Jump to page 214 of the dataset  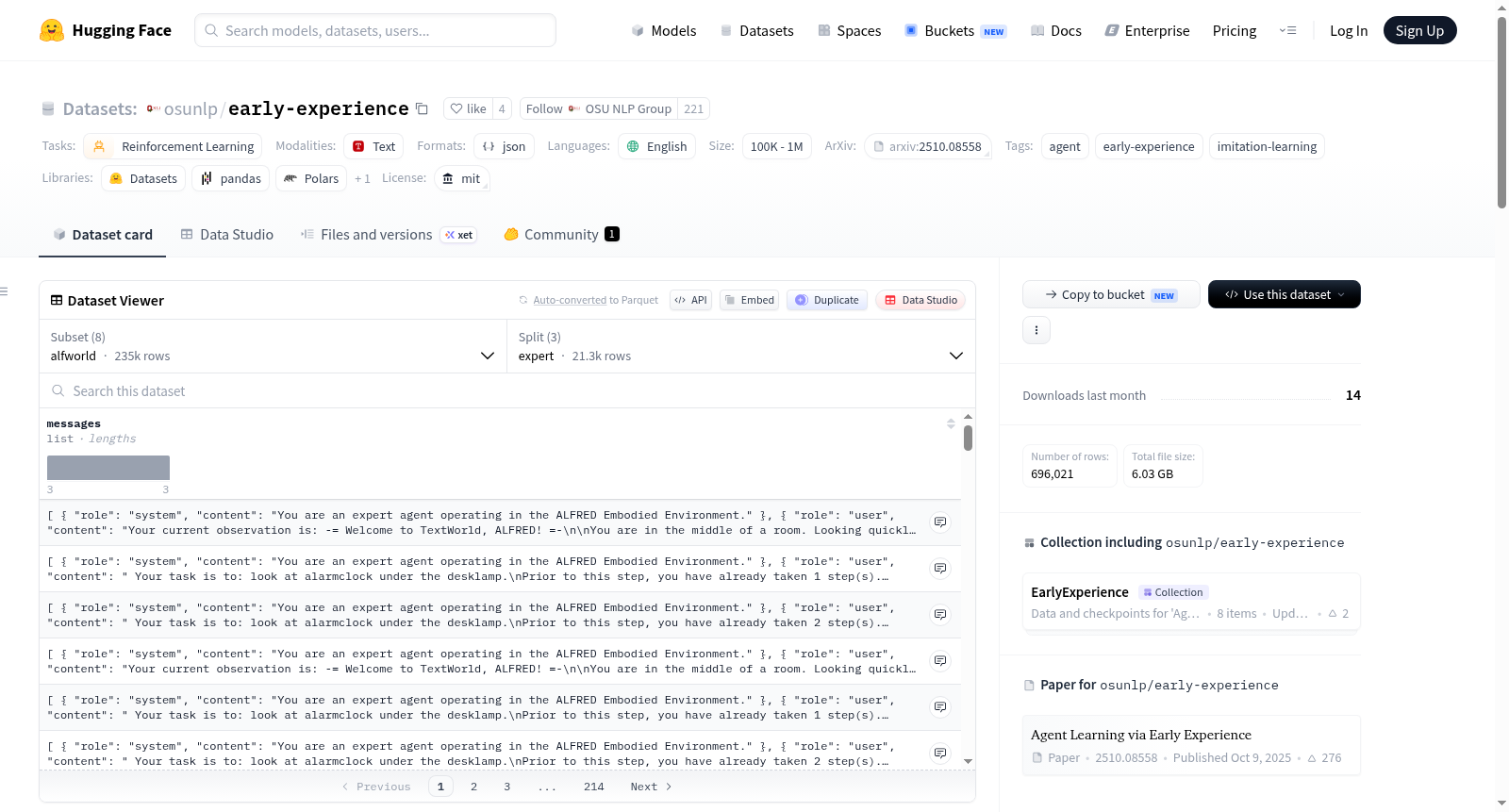pos(594,787)
